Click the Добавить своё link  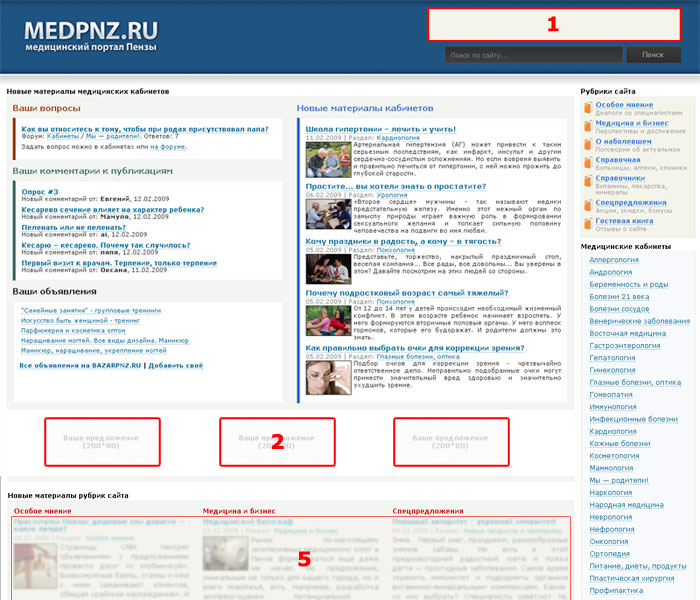pos(175,366)
